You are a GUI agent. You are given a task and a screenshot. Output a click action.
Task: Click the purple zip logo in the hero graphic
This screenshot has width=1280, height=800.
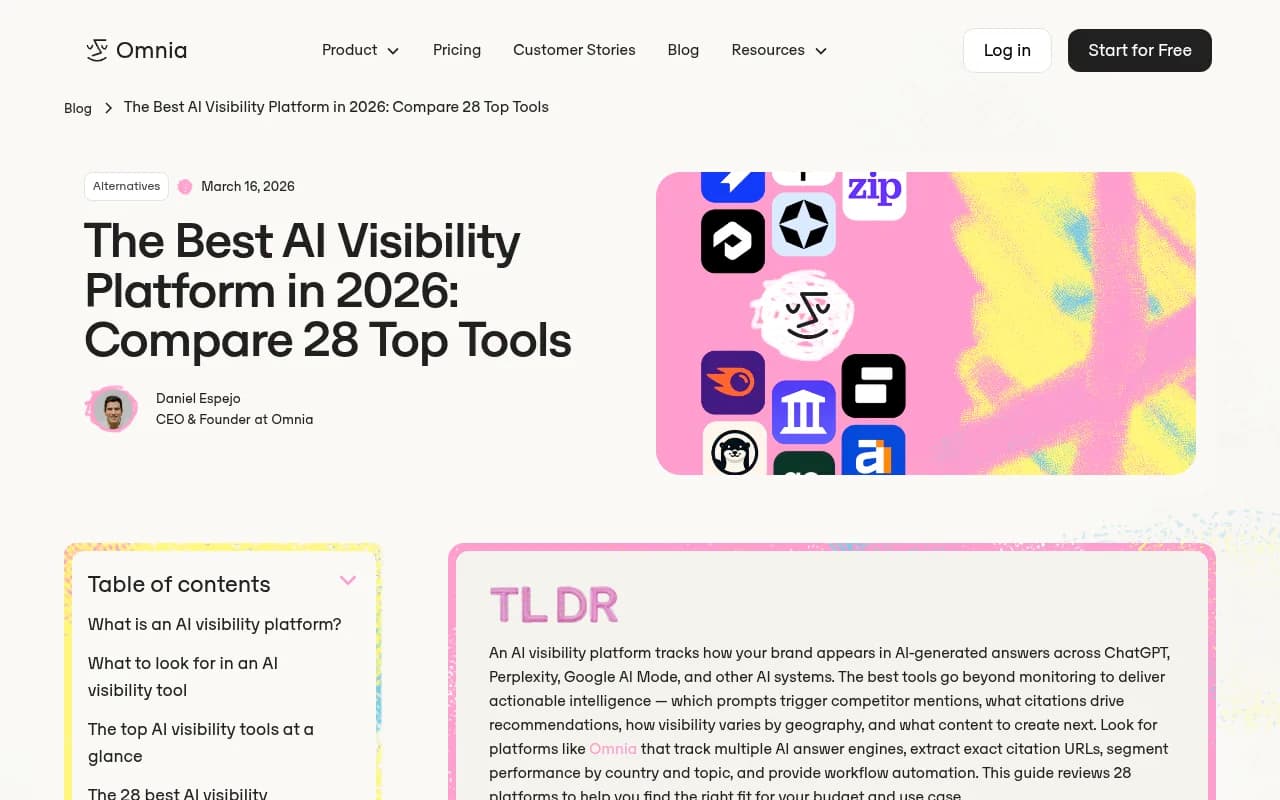point(876,188)
